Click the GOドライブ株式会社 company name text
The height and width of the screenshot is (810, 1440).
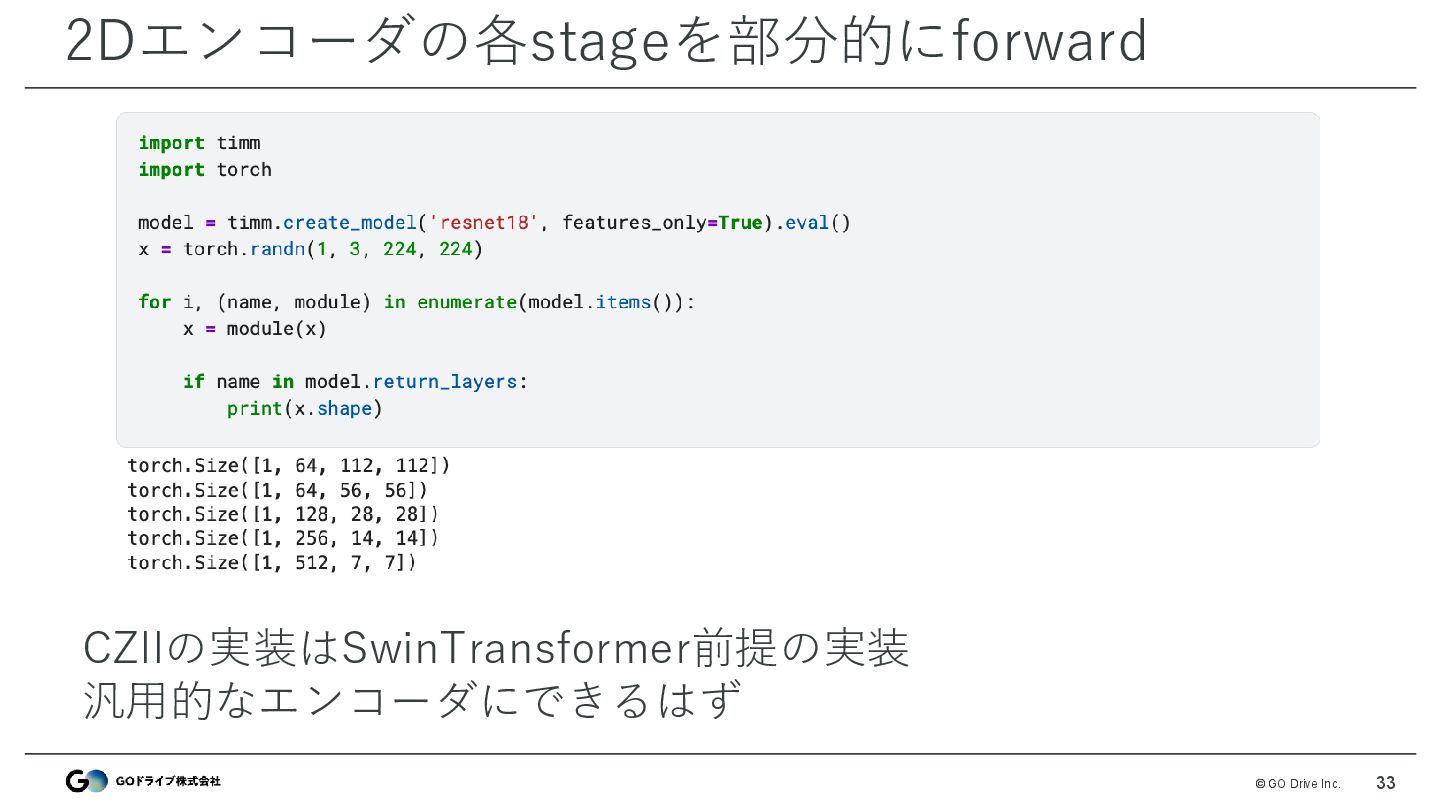coord(168,781)
